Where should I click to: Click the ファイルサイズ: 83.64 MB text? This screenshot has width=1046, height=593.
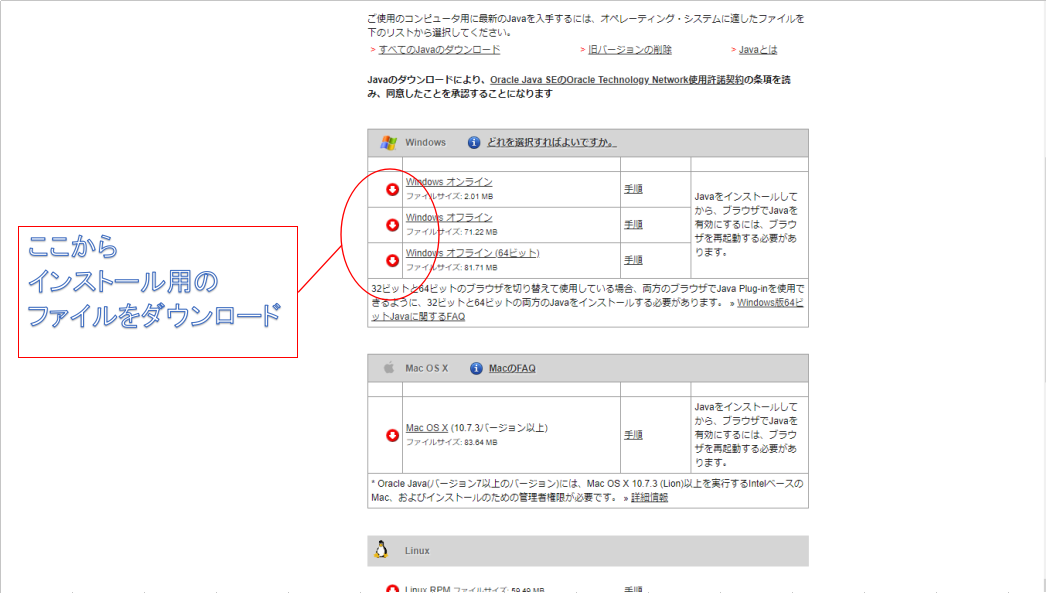click(452, 442)
